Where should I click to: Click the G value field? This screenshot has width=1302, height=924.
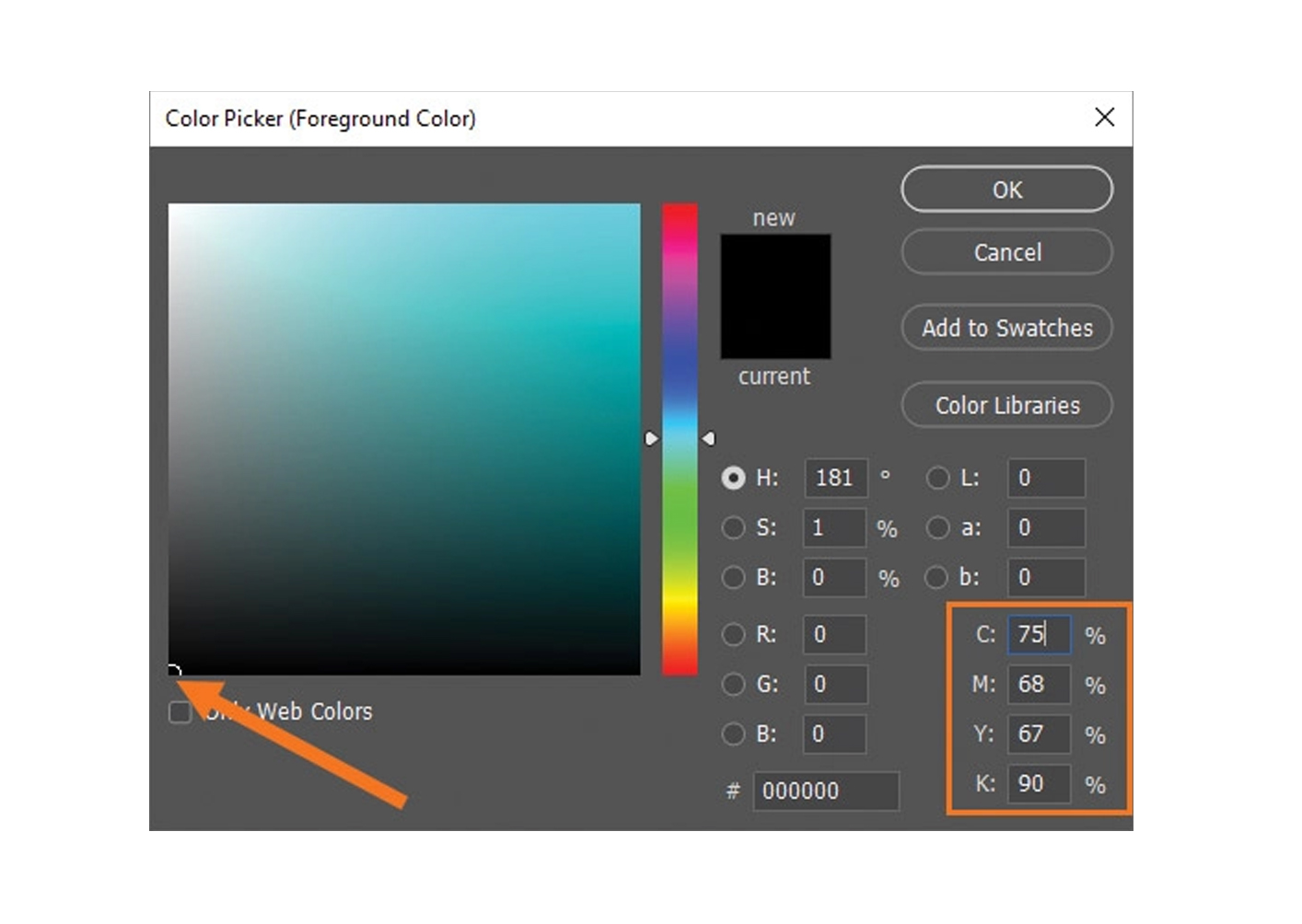[x=834, y=684]
